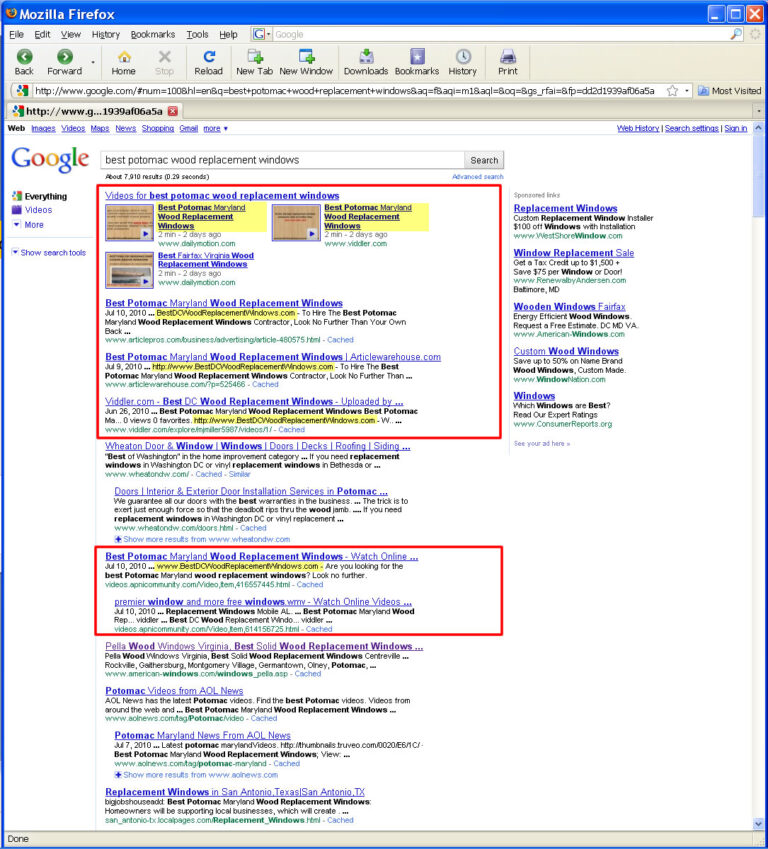
Task: Click inside the Google search query box
Action: tap(282, 160)
